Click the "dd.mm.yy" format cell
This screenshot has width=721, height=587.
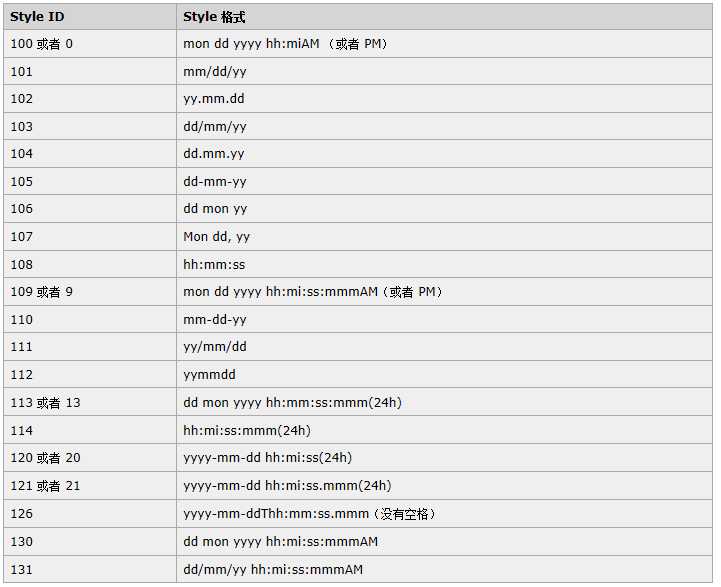click(214, 154)
